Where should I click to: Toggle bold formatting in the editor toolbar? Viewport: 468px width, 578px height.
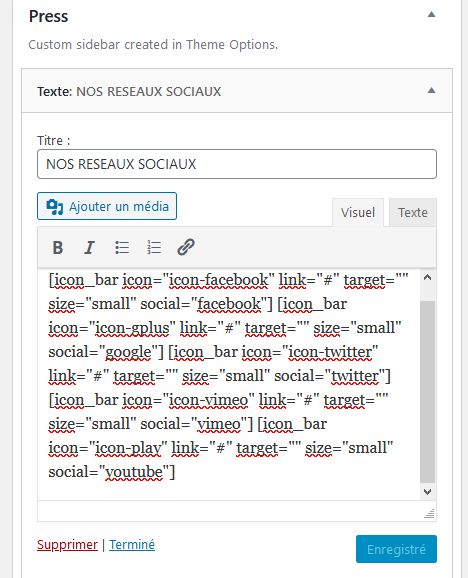(x=57, y=247)
